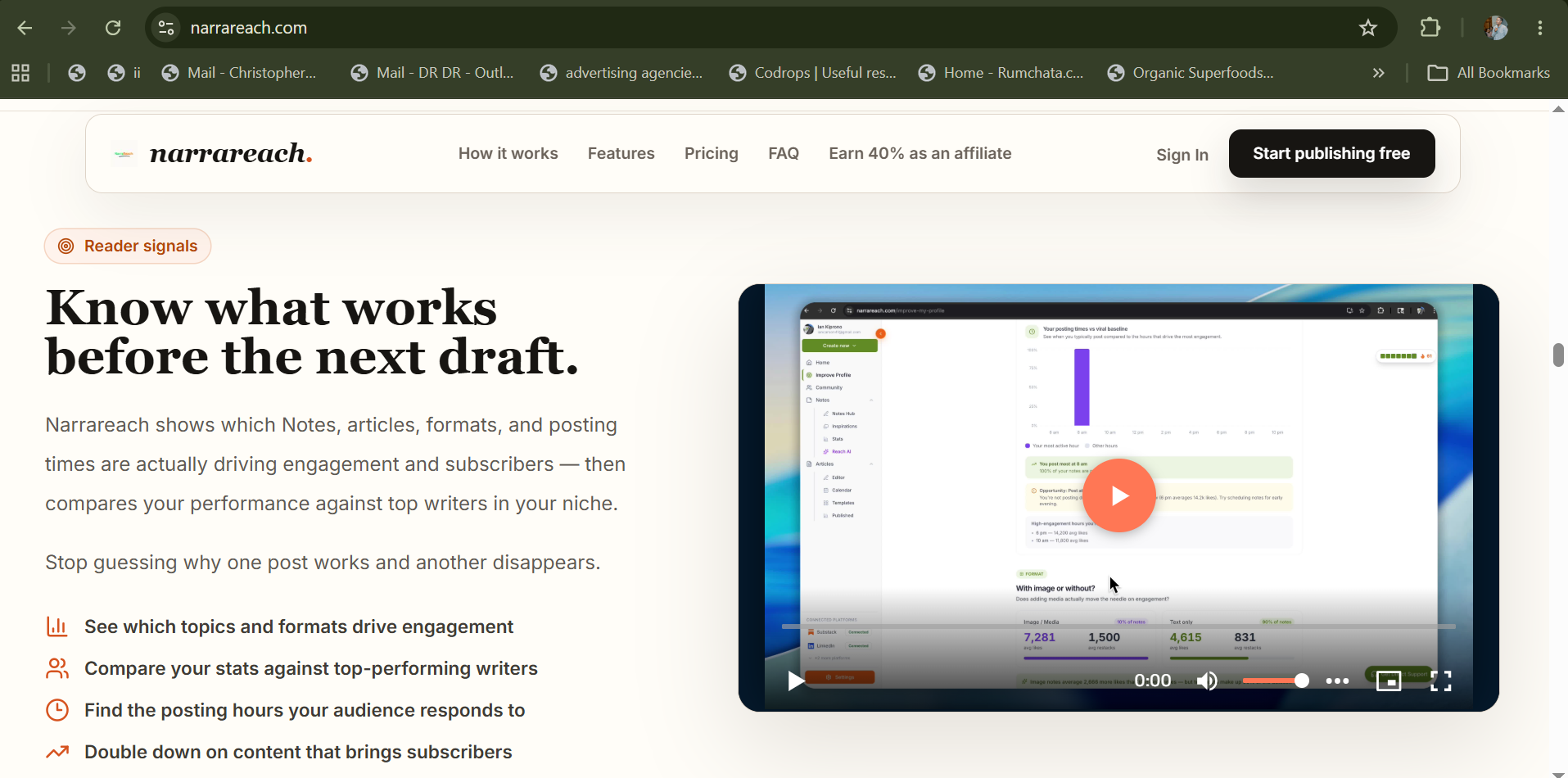Bookmark this page with the star icon
The width and height of the screenshot is (1568, 778).
pos(1367,28)
